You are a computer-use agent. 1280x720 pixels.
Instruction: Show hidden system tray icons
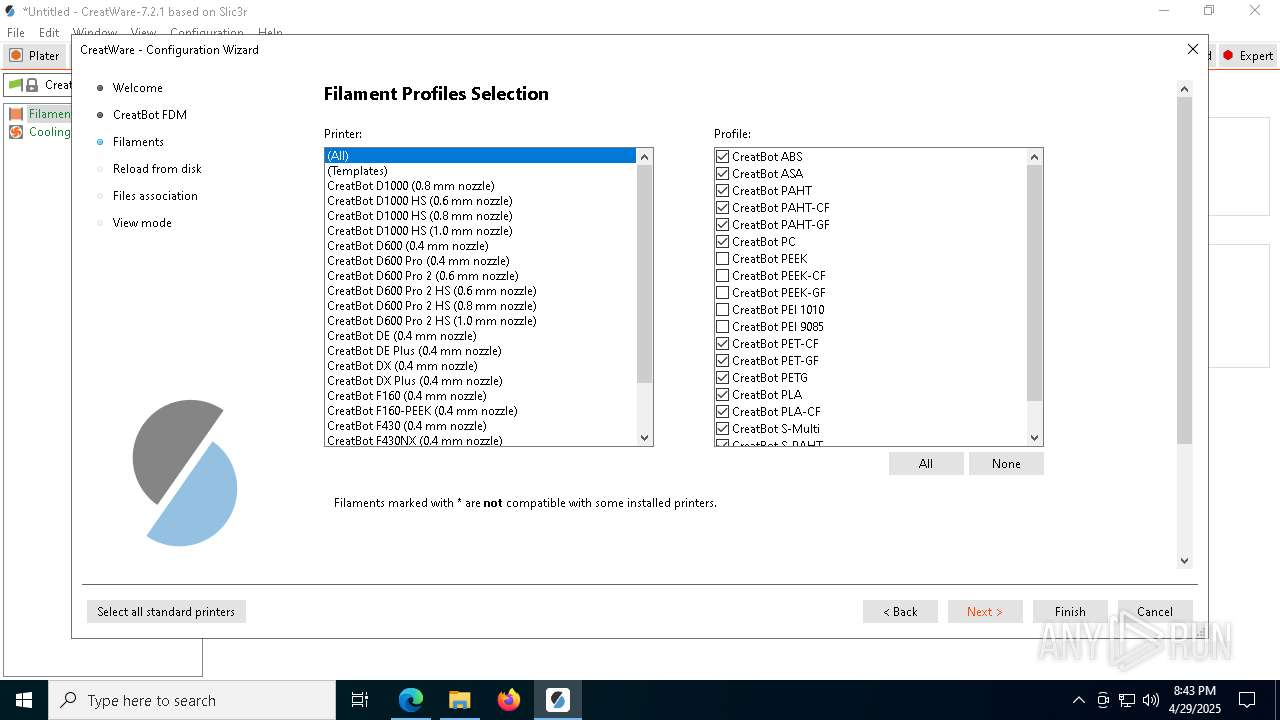tap(1078, 700)
